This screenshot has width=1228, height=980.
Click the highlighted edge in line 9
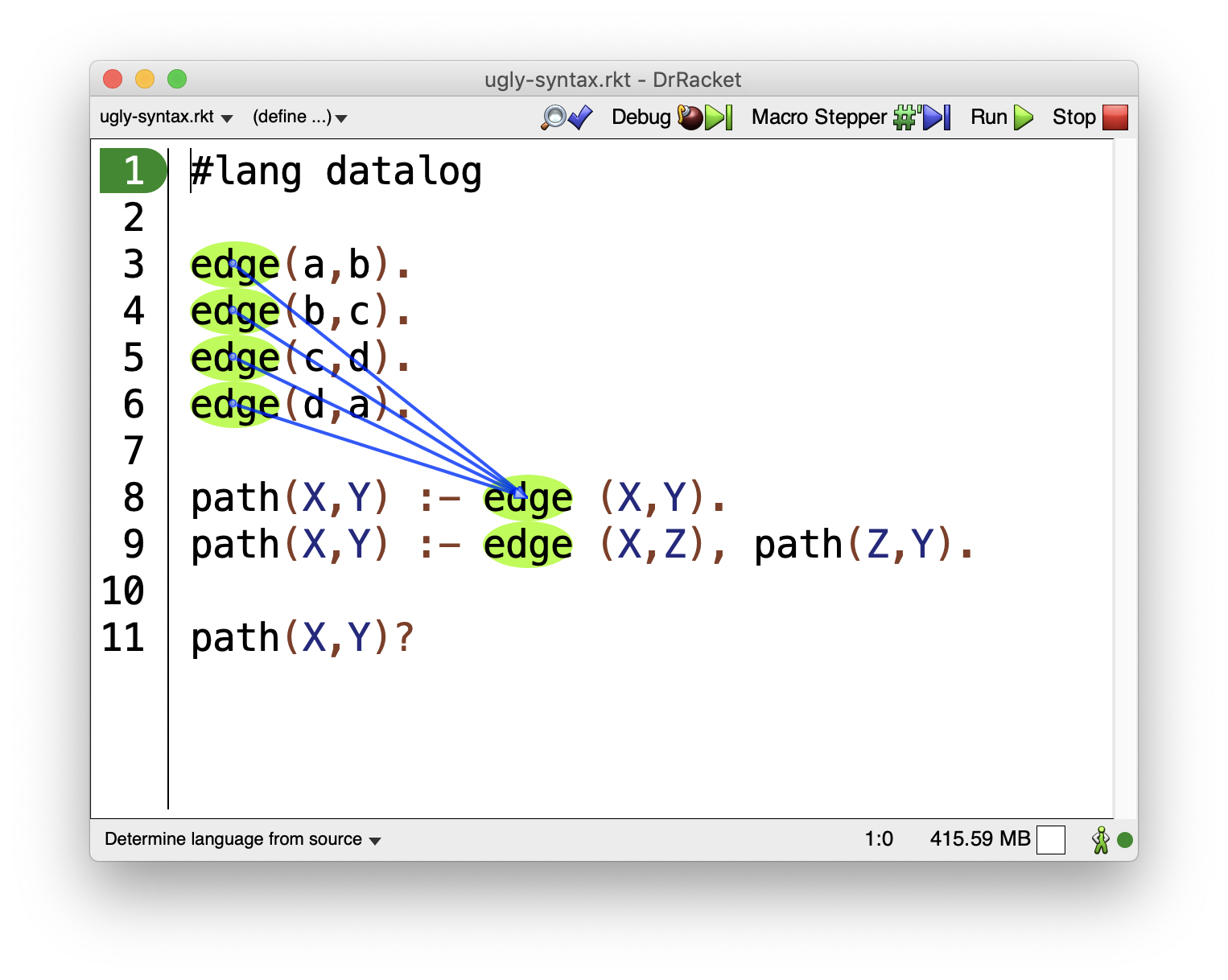coord(528,545)
